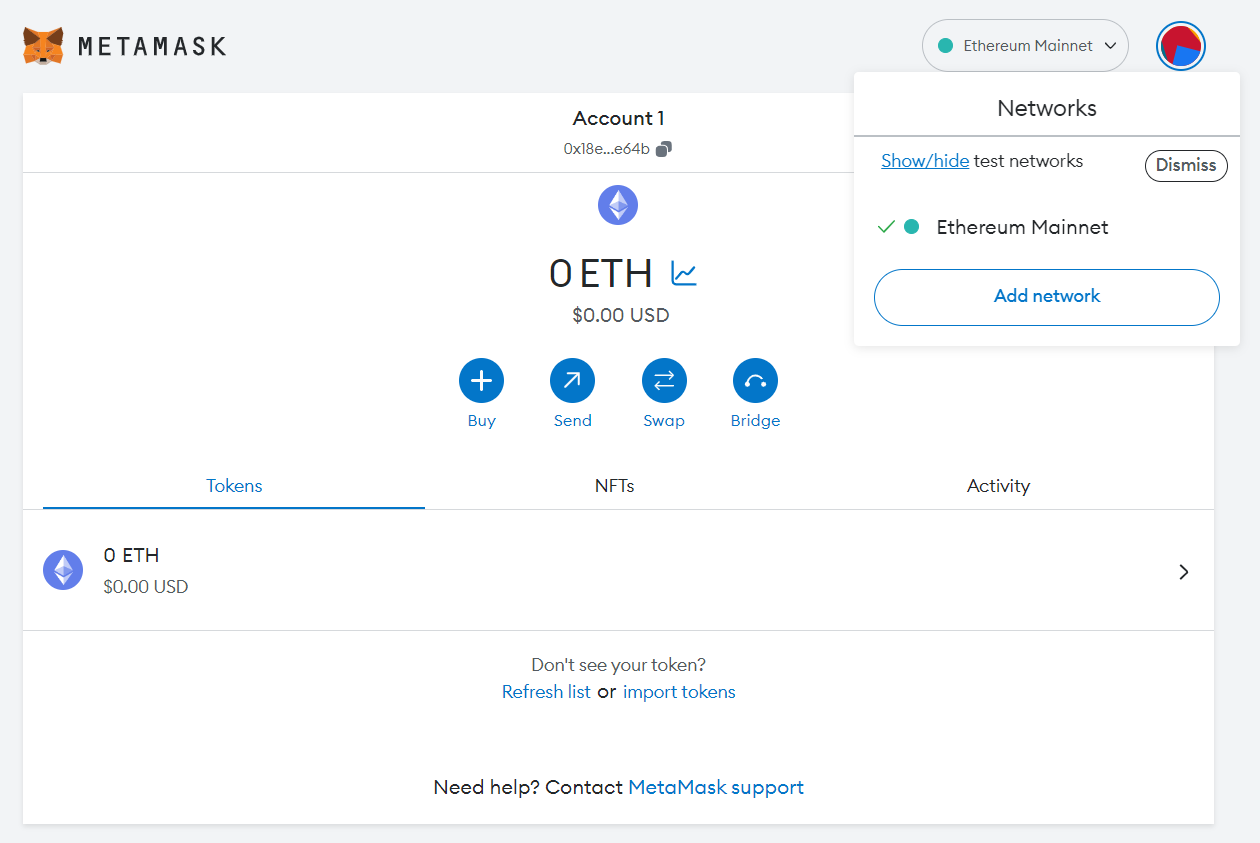Click the Swap arrows icon
Image resolution: width=1260 pixels, height=843 pixels.
click(664, 380)
